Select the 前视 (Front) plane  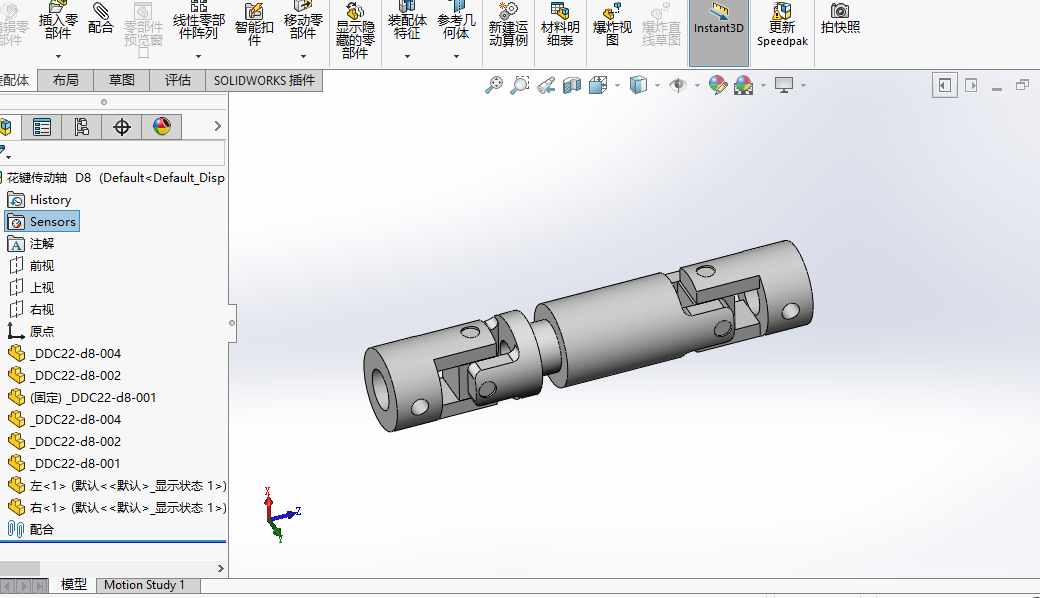point(31,265)
